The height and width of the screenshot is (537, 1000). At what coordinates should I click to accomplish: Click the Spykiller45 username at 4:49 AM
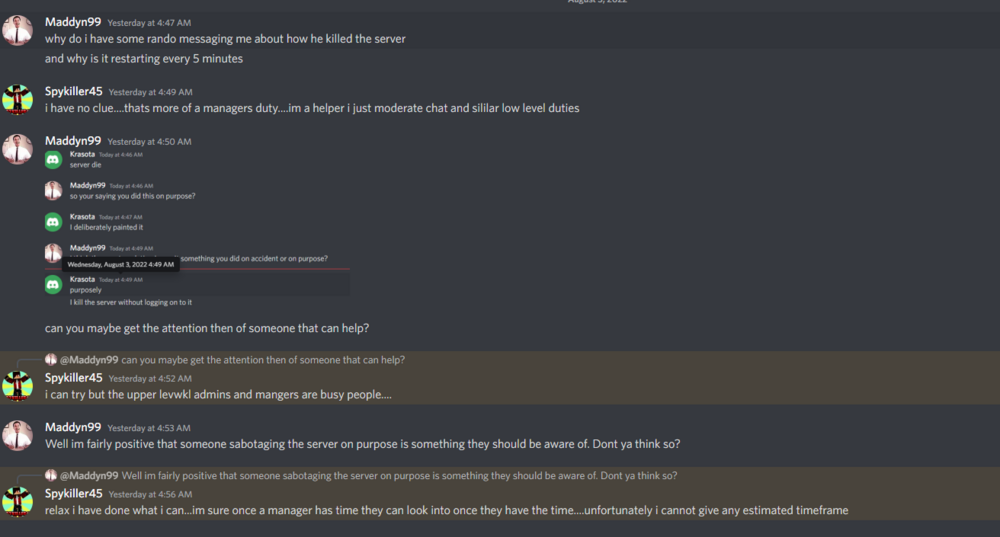tap(74, 92)
